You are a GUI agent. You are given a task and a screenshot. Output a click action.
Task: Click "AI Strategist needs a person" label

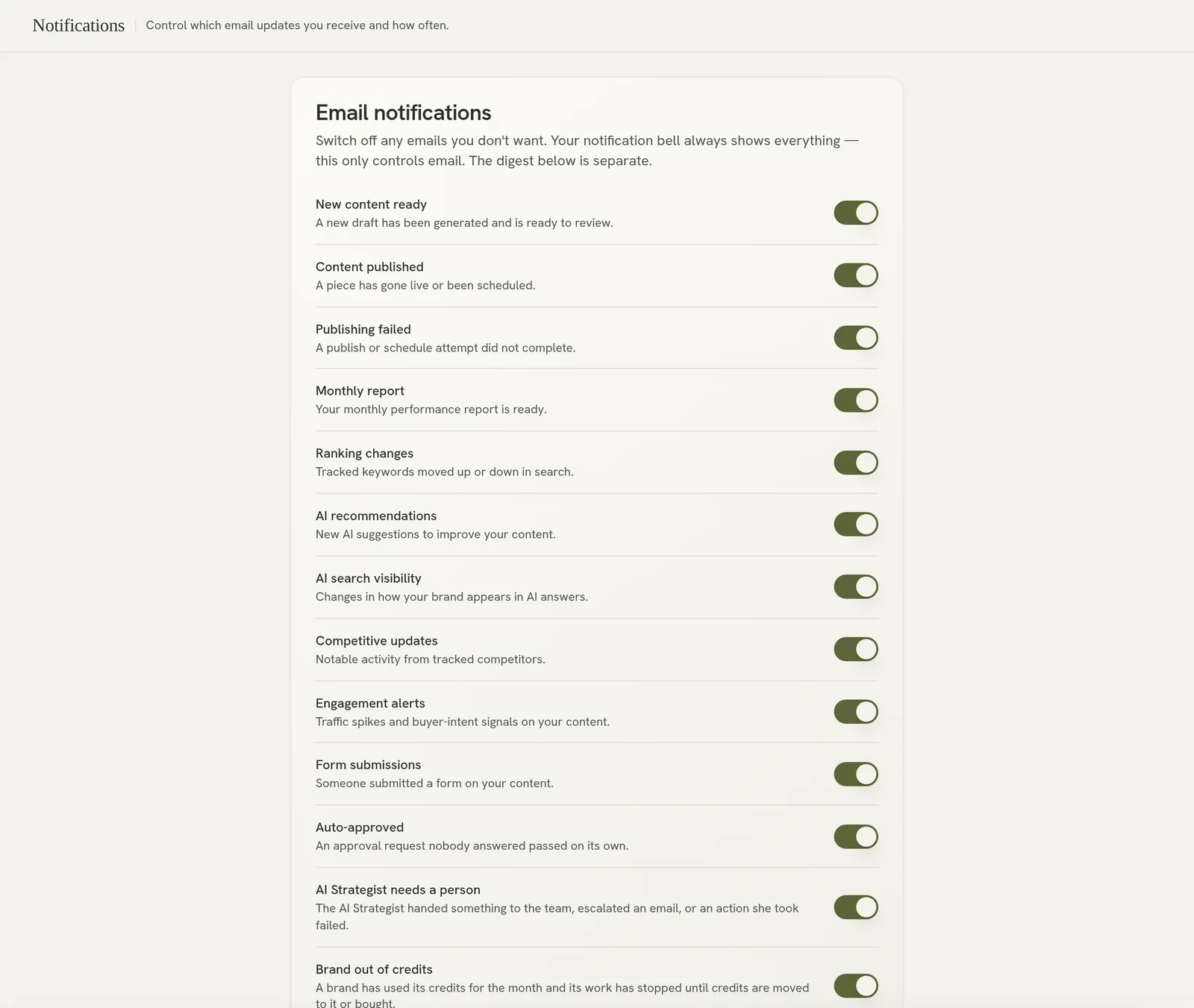(x=398, y=890)
